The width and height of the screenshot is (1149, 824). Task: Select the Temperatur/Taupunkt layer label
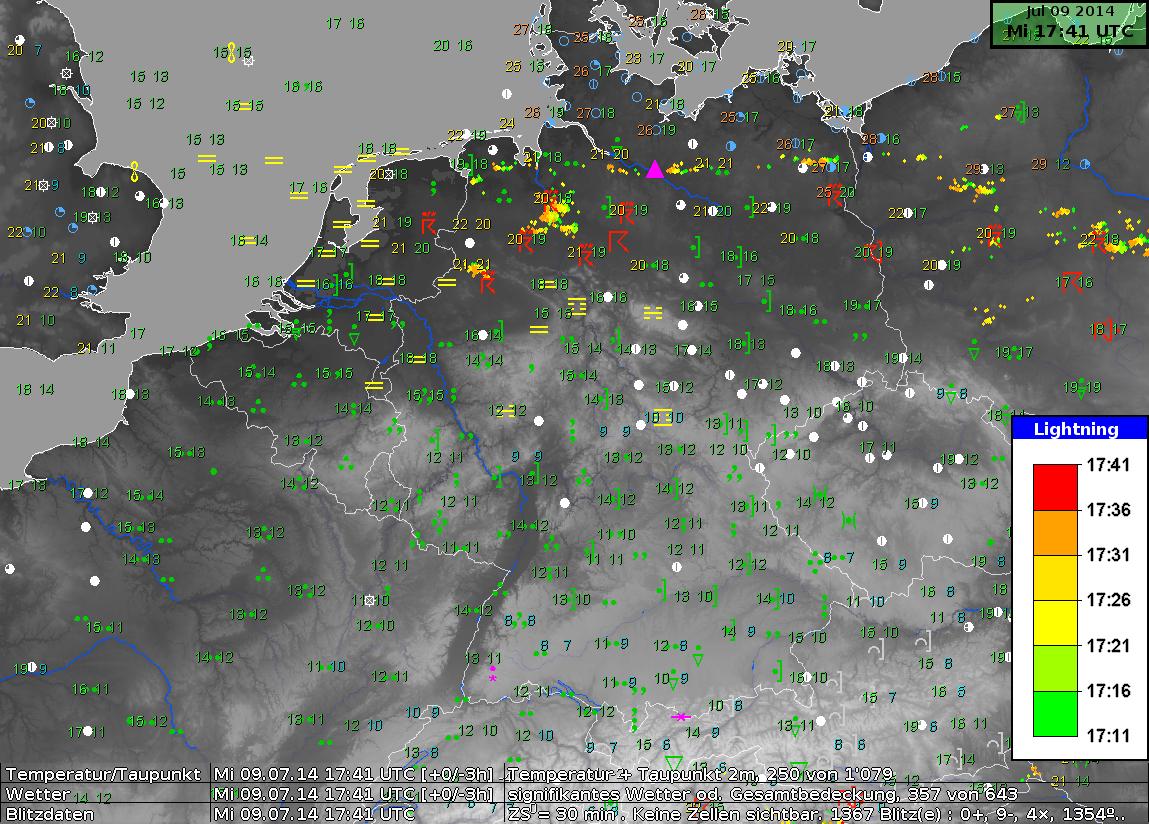coord(104,775)
